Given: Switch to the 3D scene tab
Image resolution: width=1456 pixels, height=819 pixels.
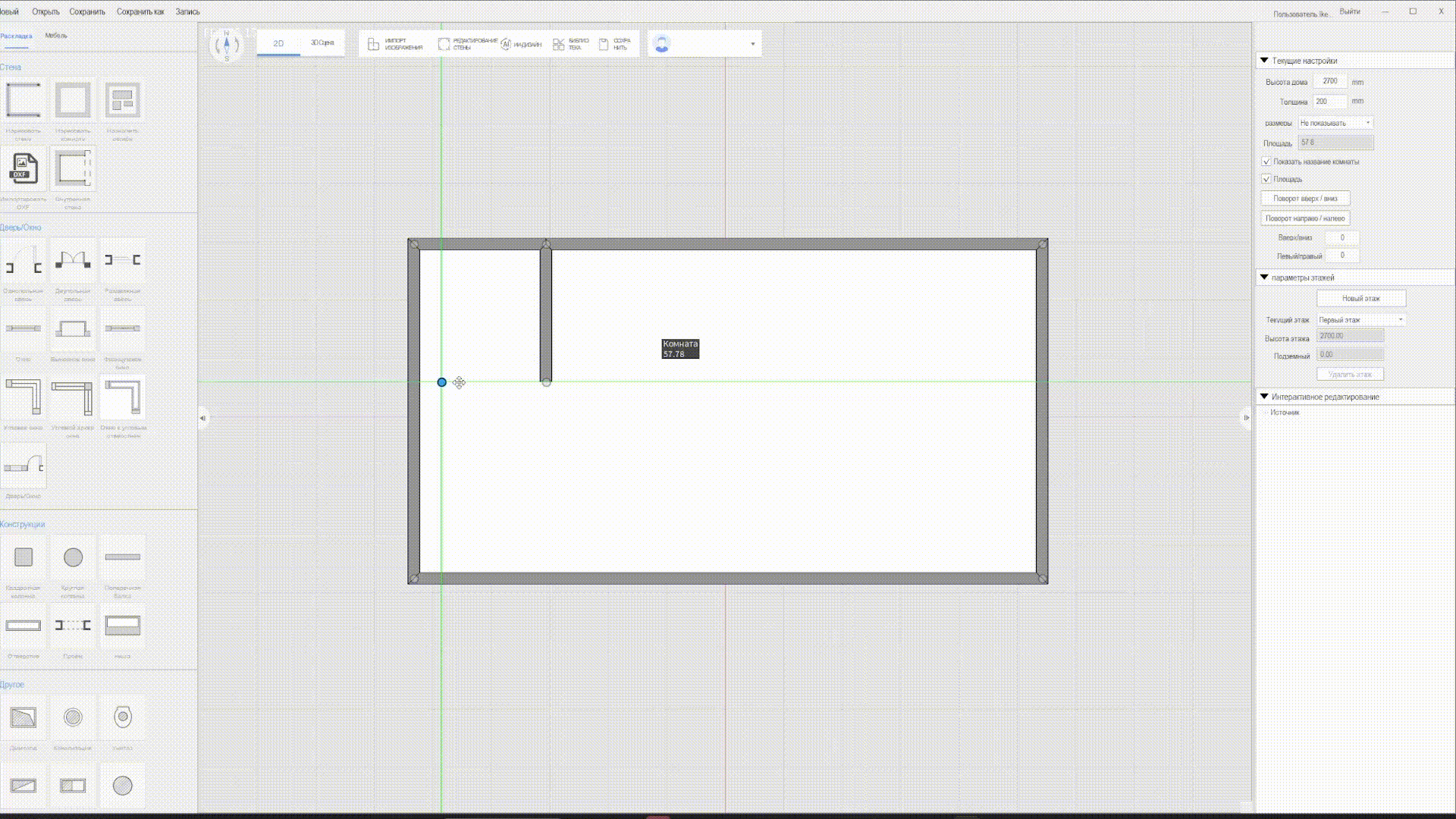Looking at the screenshot, I should pyautogui.click(x=322, y=43).
